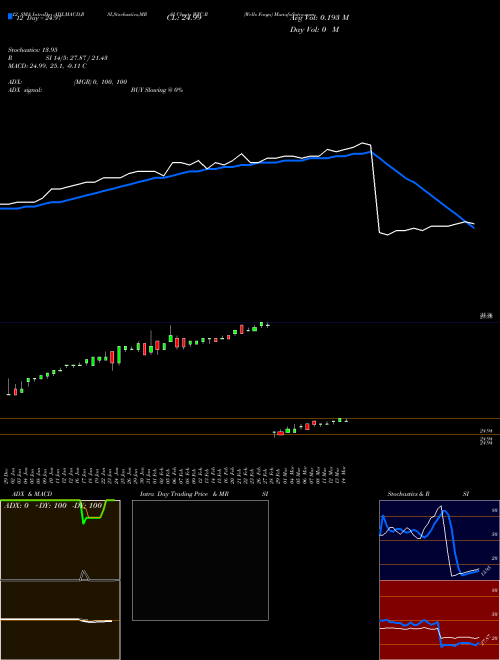Click the empty intraday trading chart panel

[x=200, y=560]
